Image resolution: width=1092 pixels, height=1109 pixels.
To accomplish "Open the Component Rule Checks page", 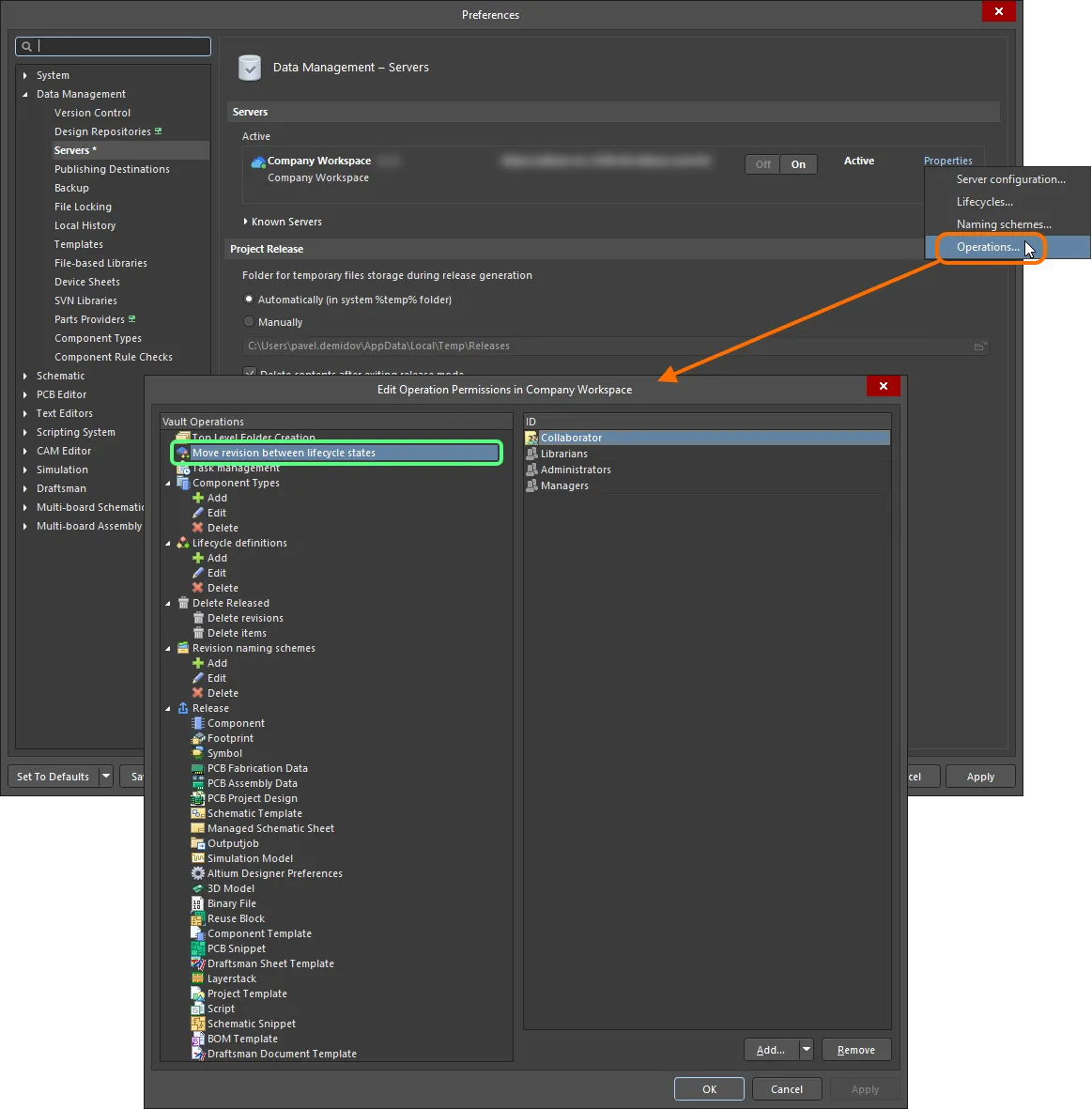I will (x=114, y=358).
